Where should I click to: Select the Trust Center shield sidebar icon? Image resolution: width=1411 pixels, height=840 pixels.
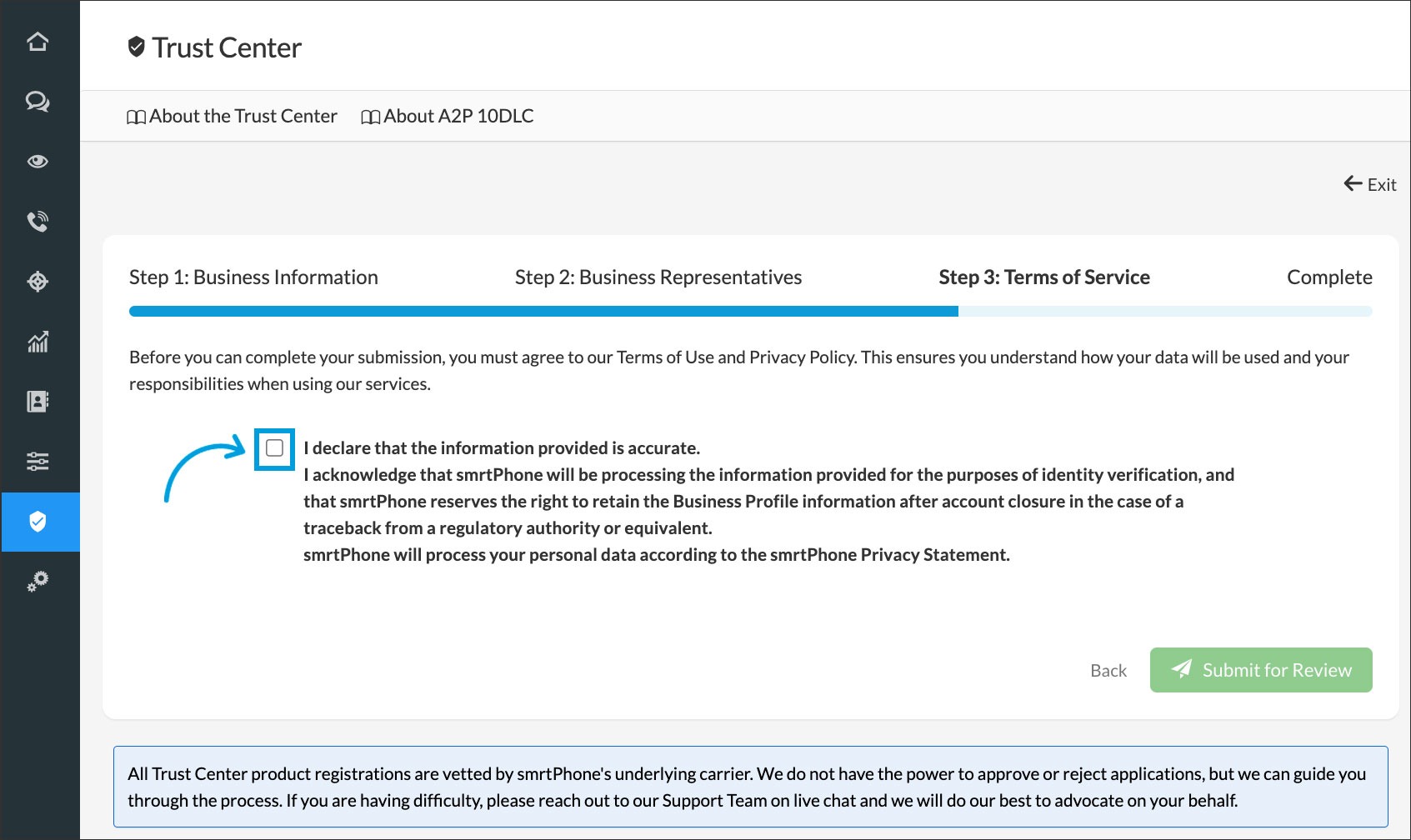pyautogui.click(x=38, y=522)
